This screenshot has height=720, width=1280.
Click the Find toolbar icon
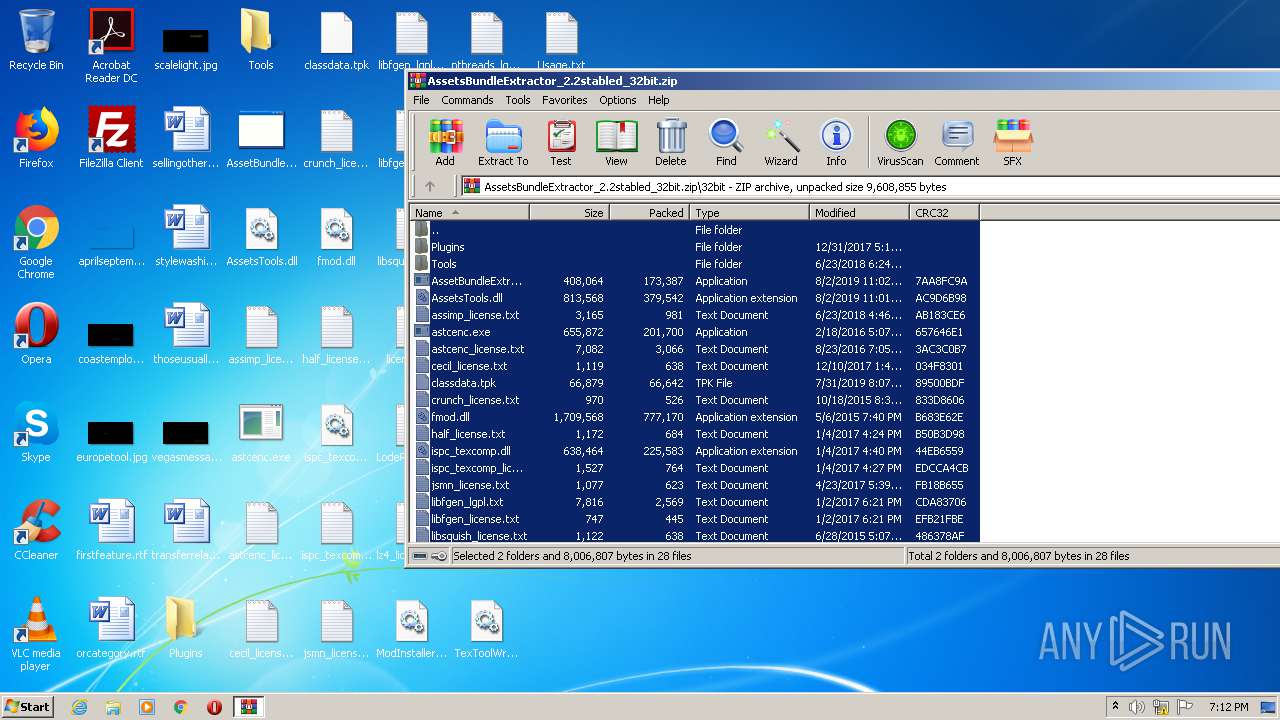[726, 142]
